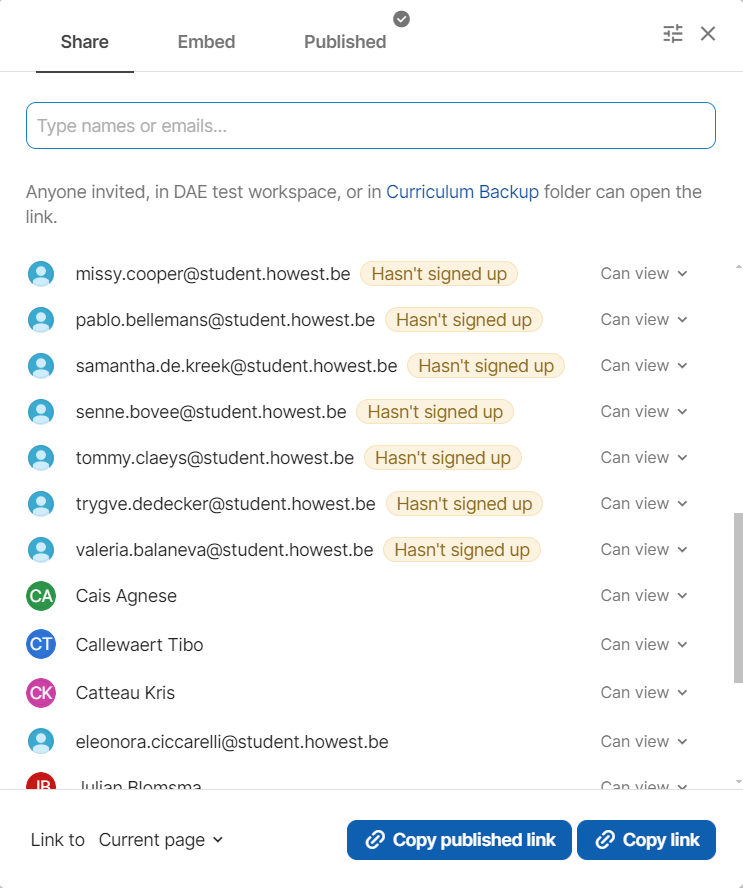Click Cais Agnese green avatar
Viewport: 743px width, 888px height.
(41, 596)
